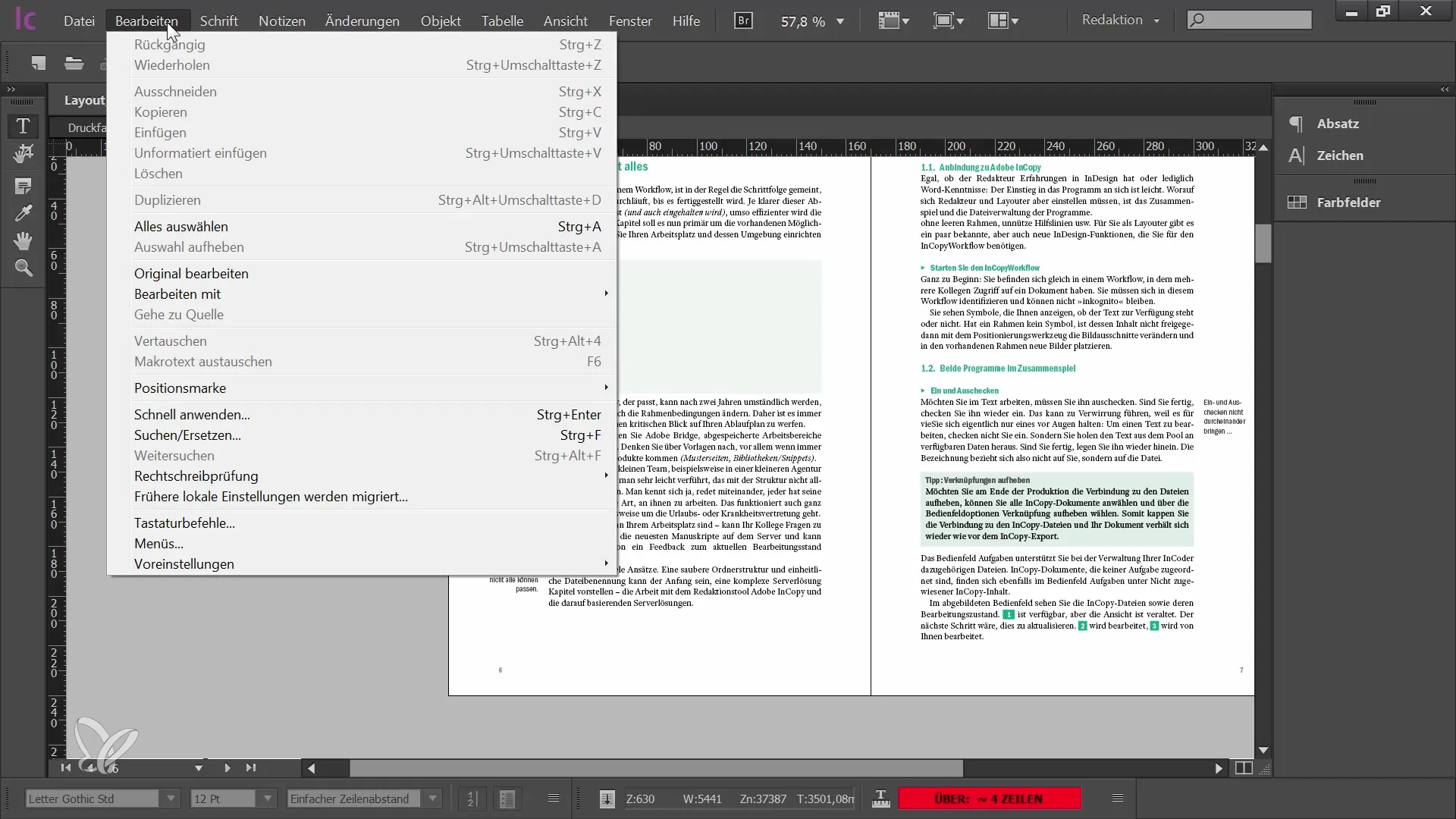Open the view options icon menu
The image size is (1456, 819).
point(894,20)
